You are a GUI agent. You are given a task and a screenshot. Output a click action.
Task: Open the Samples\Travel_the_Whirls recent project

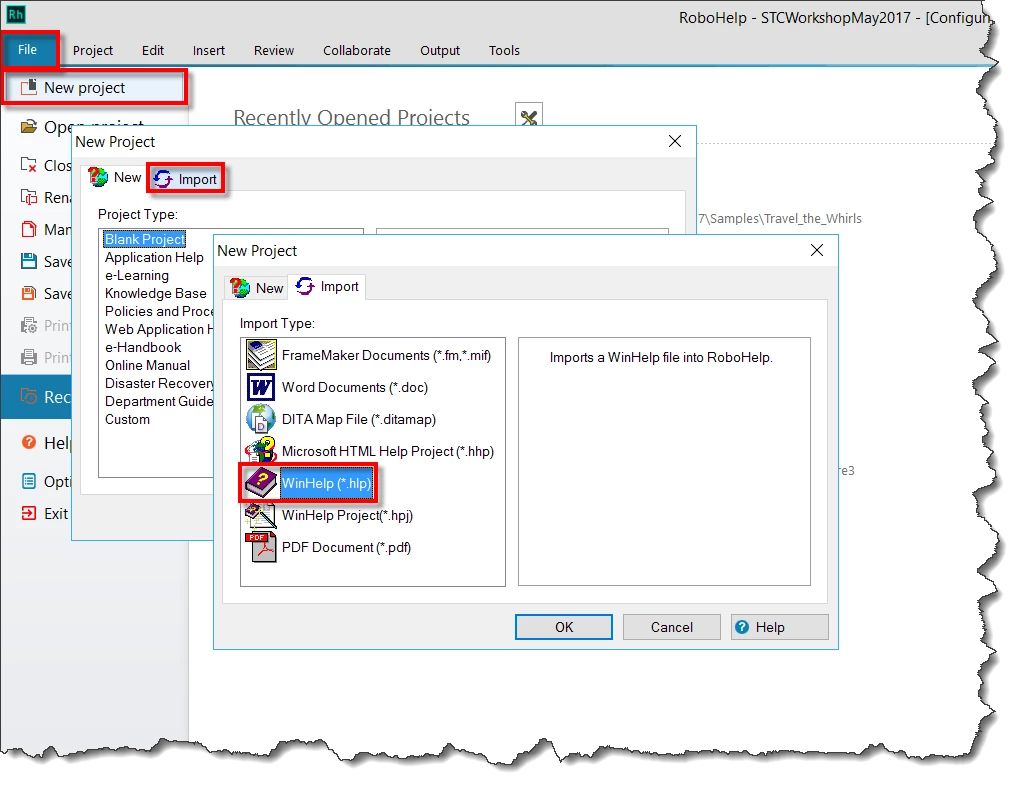(x=780, y=219)
